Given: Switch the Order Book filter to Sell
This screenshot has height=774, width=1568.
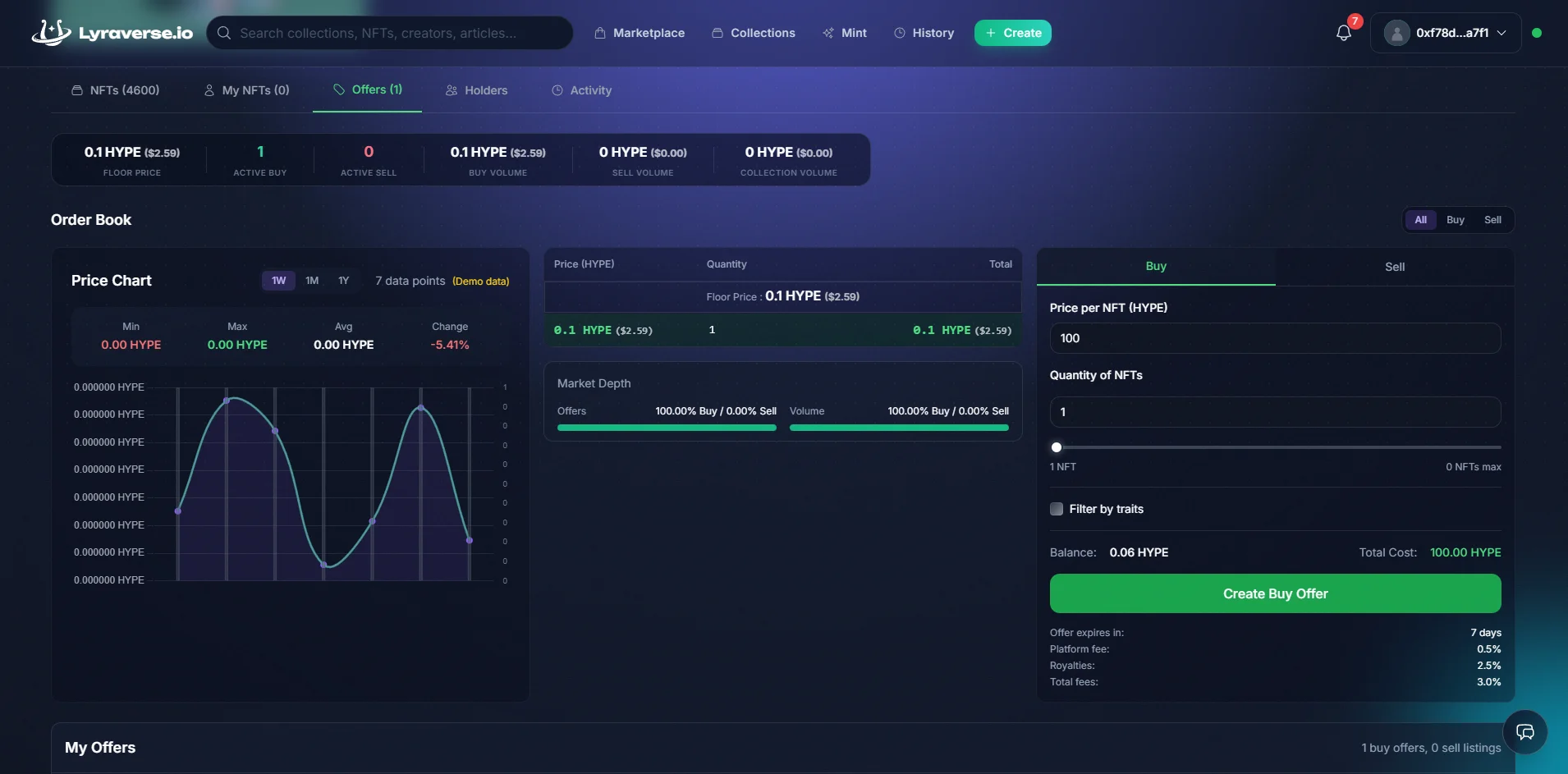Looking at the screenshot, I should (x=1492, y=219).
